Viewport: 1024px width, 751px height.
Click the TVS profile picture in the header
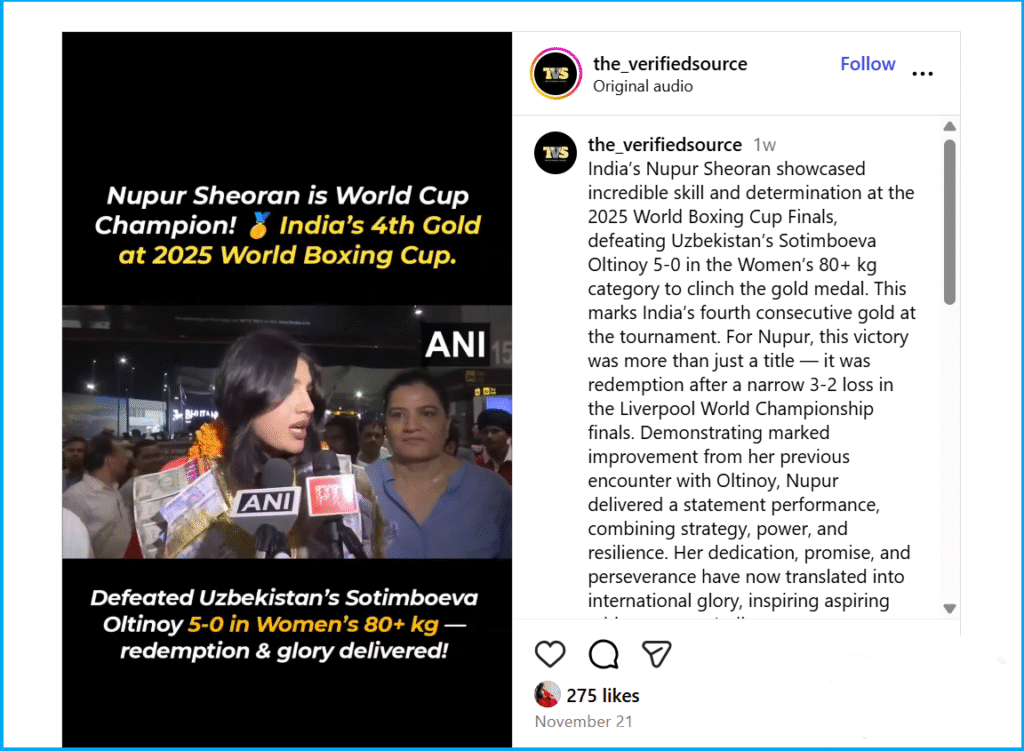click(x=556, y=73)
